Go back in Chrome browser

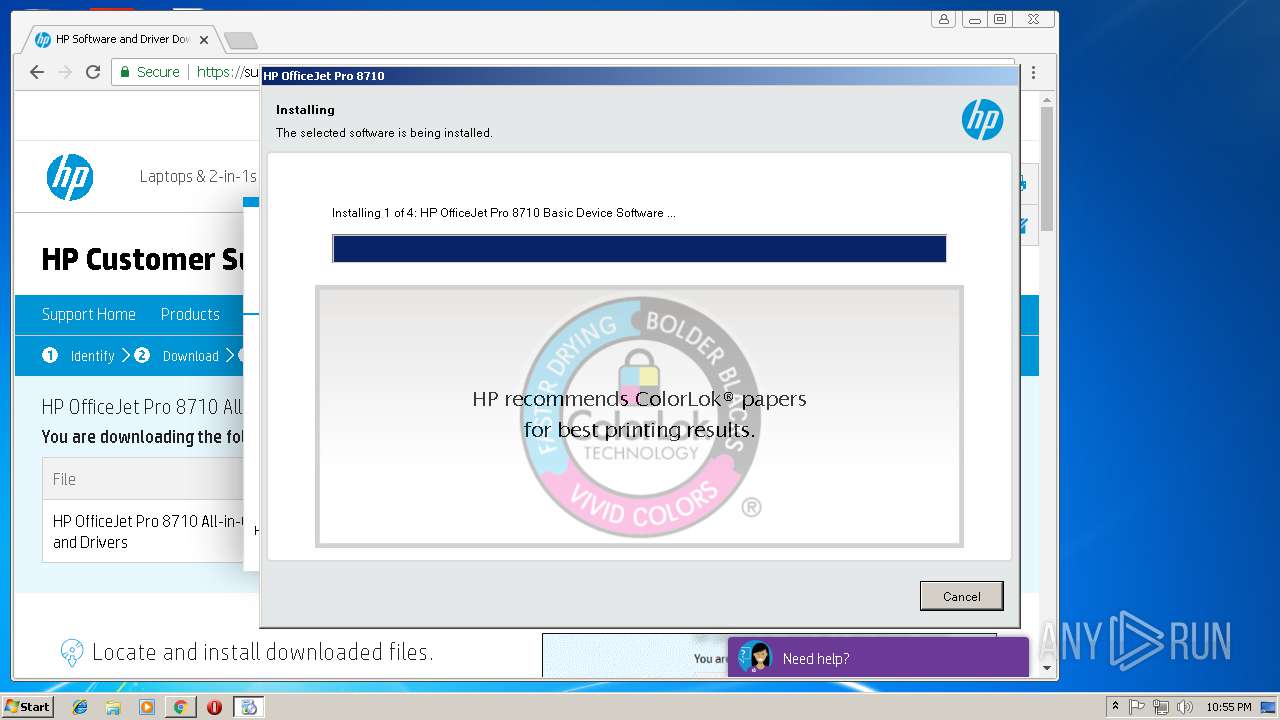[37, 72]
